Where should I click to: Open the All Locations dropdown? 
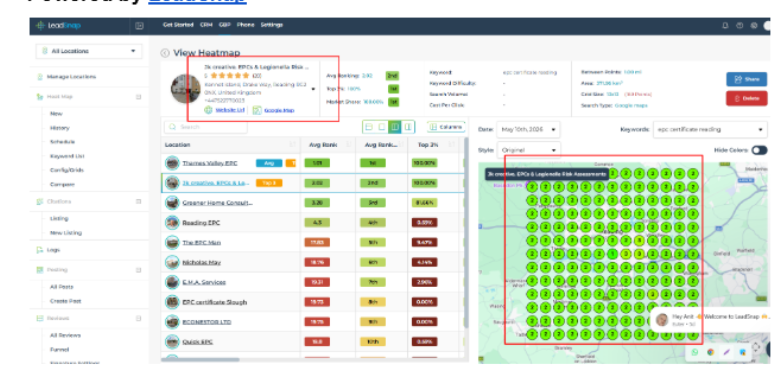(x=89, y=51)
